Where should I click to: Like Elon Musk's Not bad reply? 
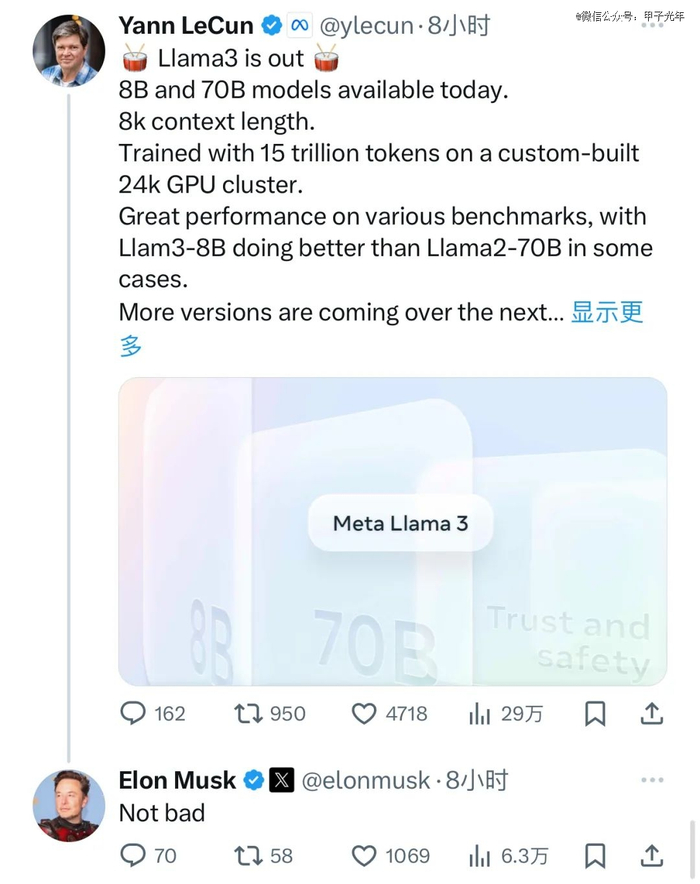pos(364,855)
